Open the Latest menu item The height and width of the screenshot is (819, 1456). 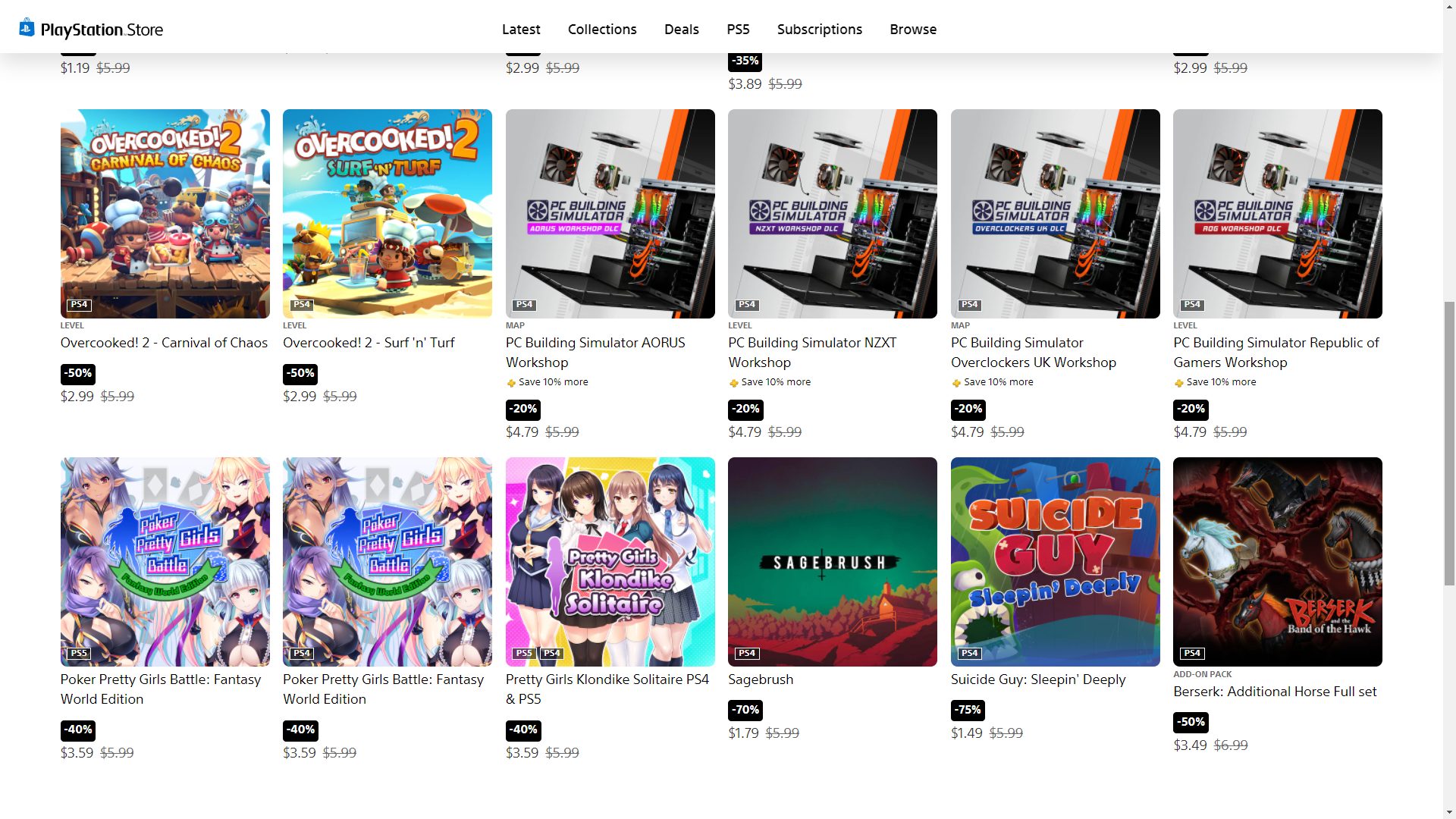(521, 30)
